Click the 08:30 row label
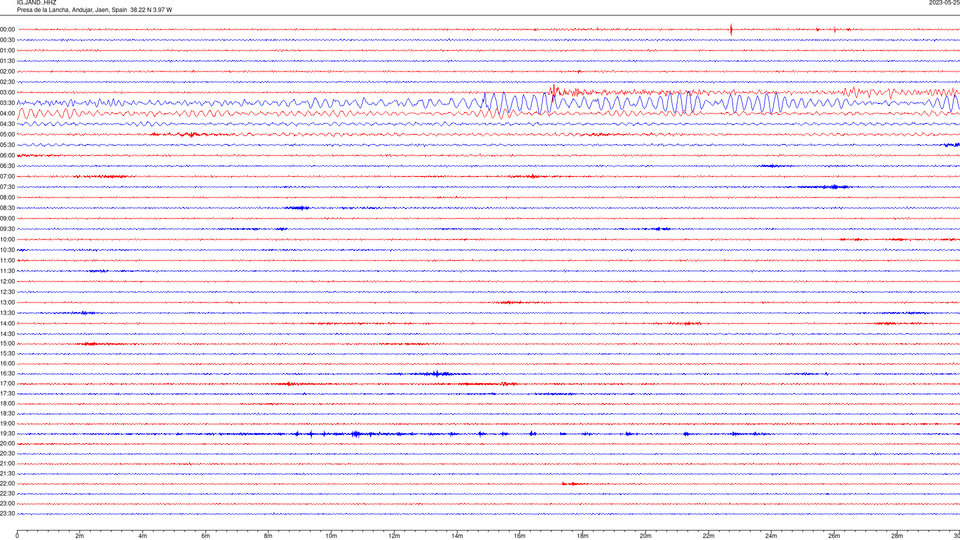 7,208
